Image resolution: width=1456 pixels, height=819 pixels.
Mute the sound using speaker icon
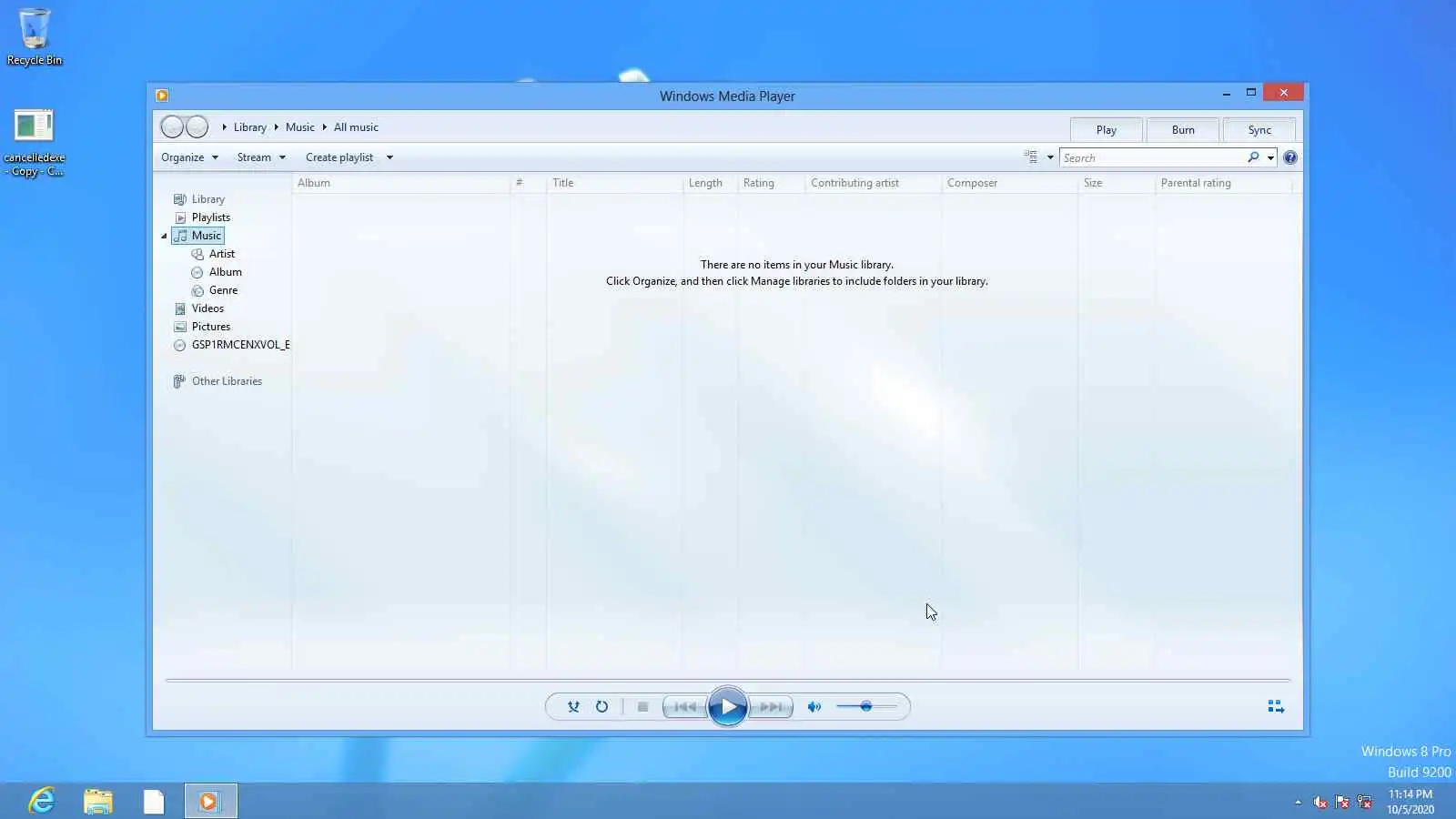[814, 707]
